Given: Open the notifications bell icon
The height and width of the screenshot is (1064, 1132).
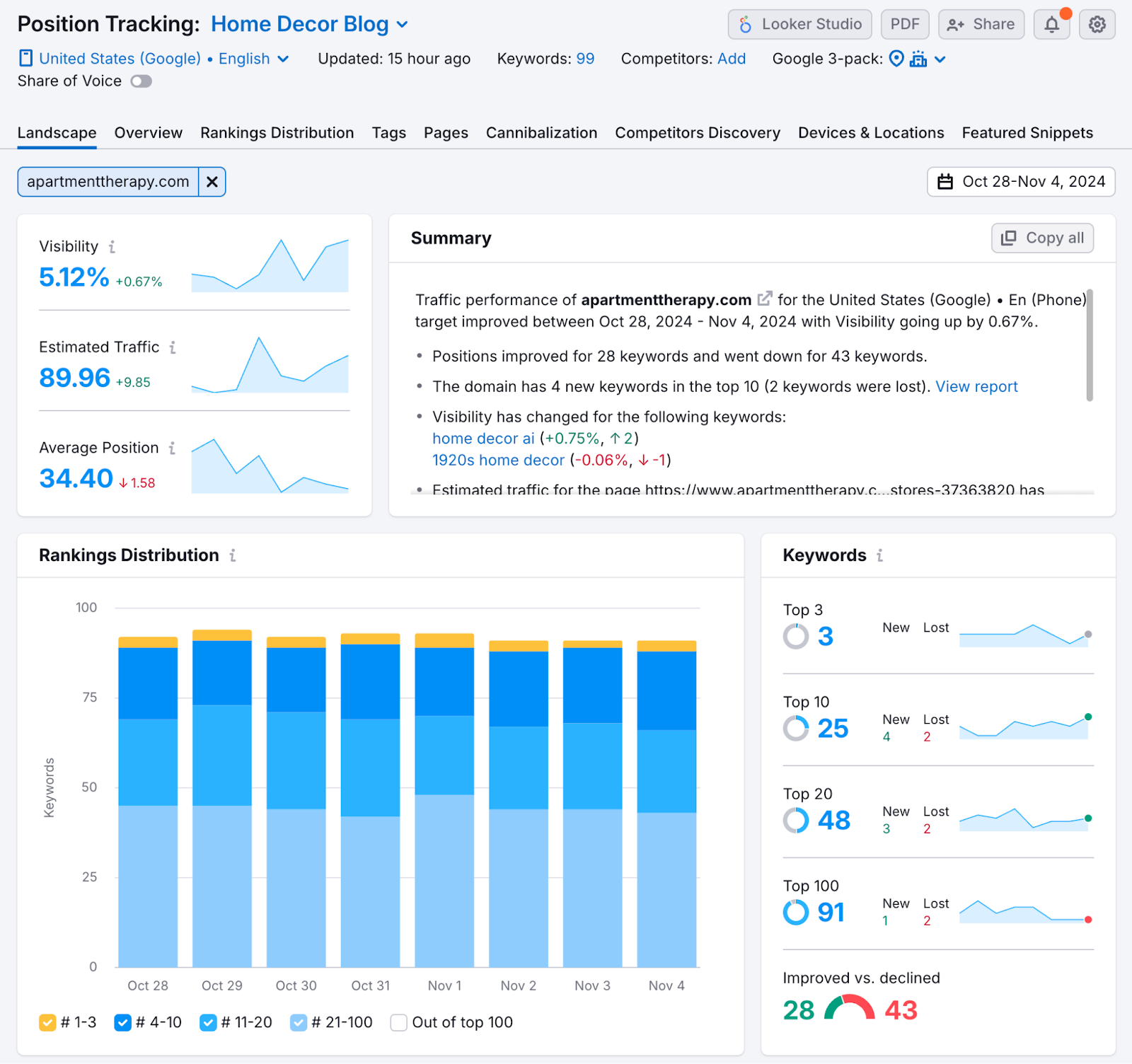Looking at the screenshot, I should [1052, 23].
